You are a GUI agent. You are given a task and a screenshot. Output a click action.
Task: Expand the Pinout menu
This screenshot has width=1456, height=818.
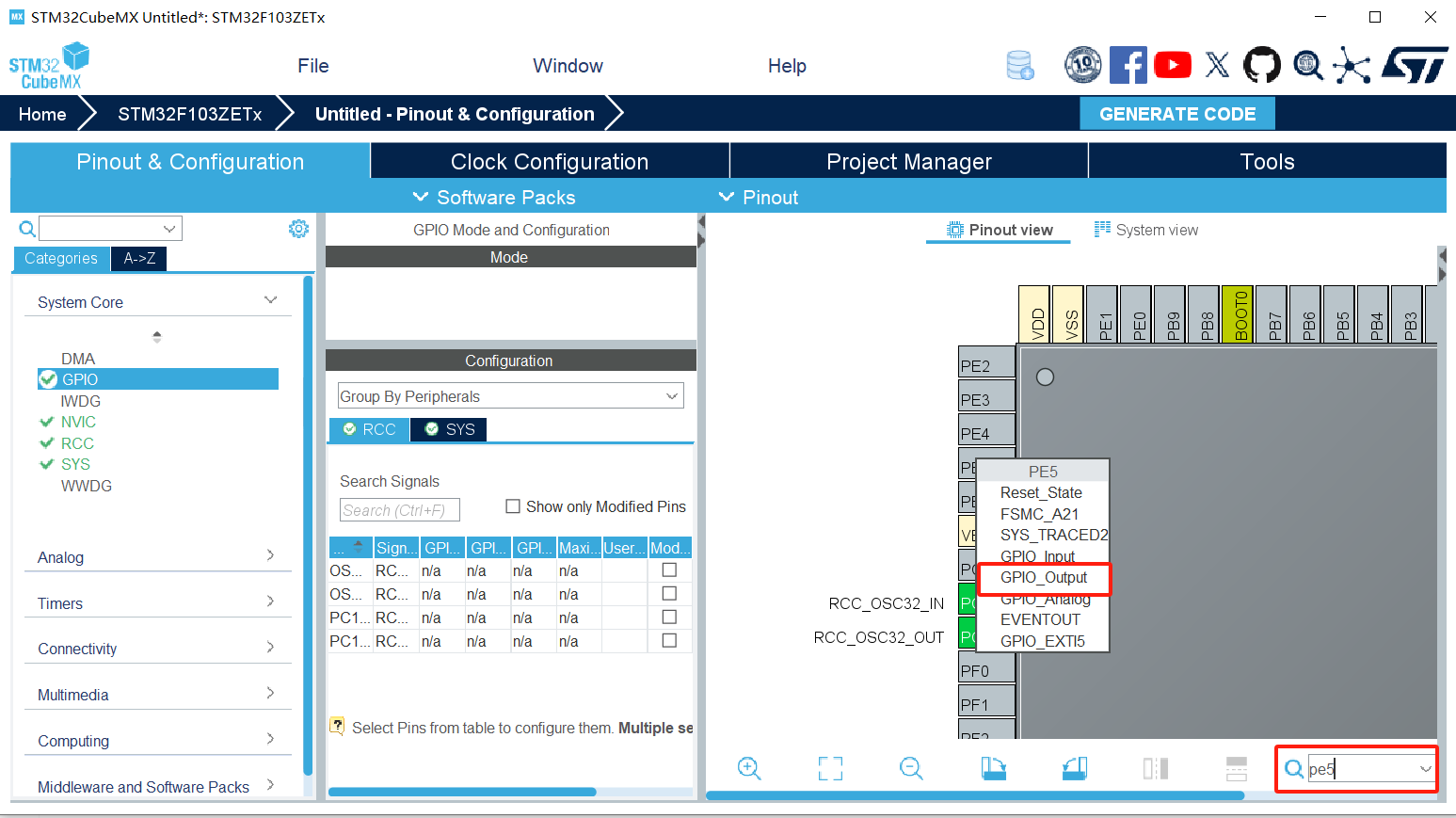(759, 197)
